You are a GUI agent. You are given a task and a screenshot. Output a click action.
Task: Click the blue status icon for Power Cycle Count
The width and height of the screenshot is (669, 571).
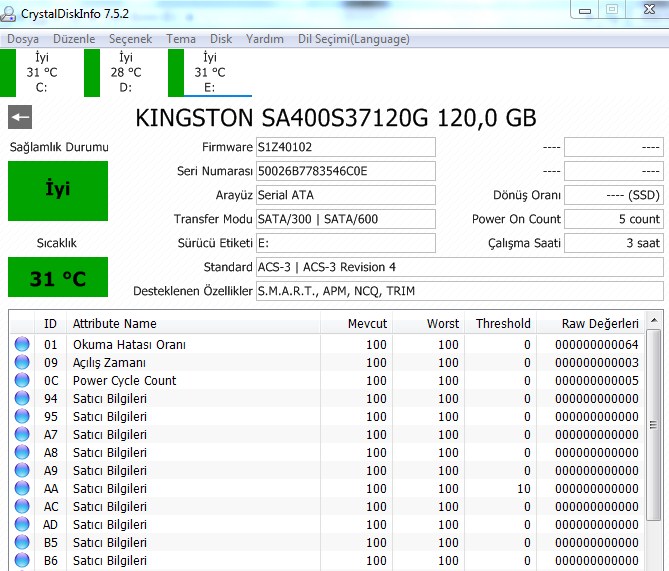point(22,381)
